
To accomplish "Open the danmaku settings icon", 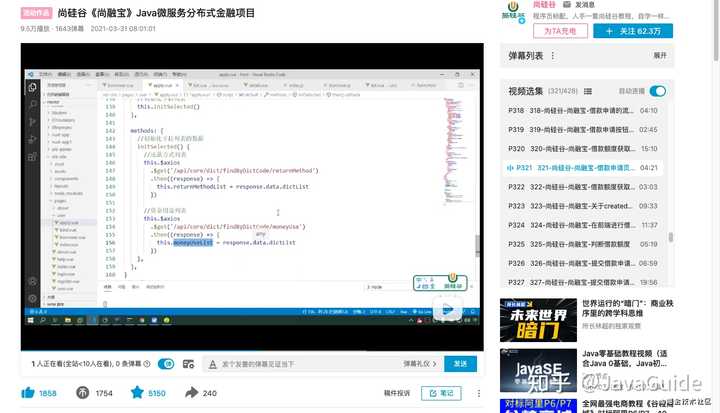I will [x=188, y=364].
